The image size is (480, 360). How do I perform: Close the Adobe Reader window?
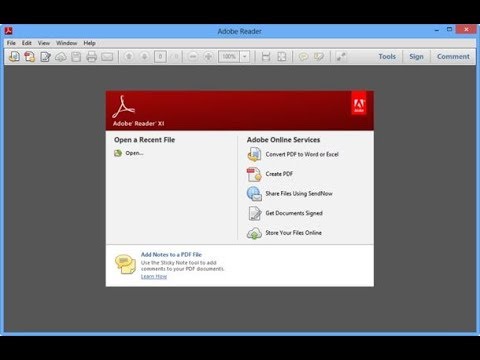[466, 30]
